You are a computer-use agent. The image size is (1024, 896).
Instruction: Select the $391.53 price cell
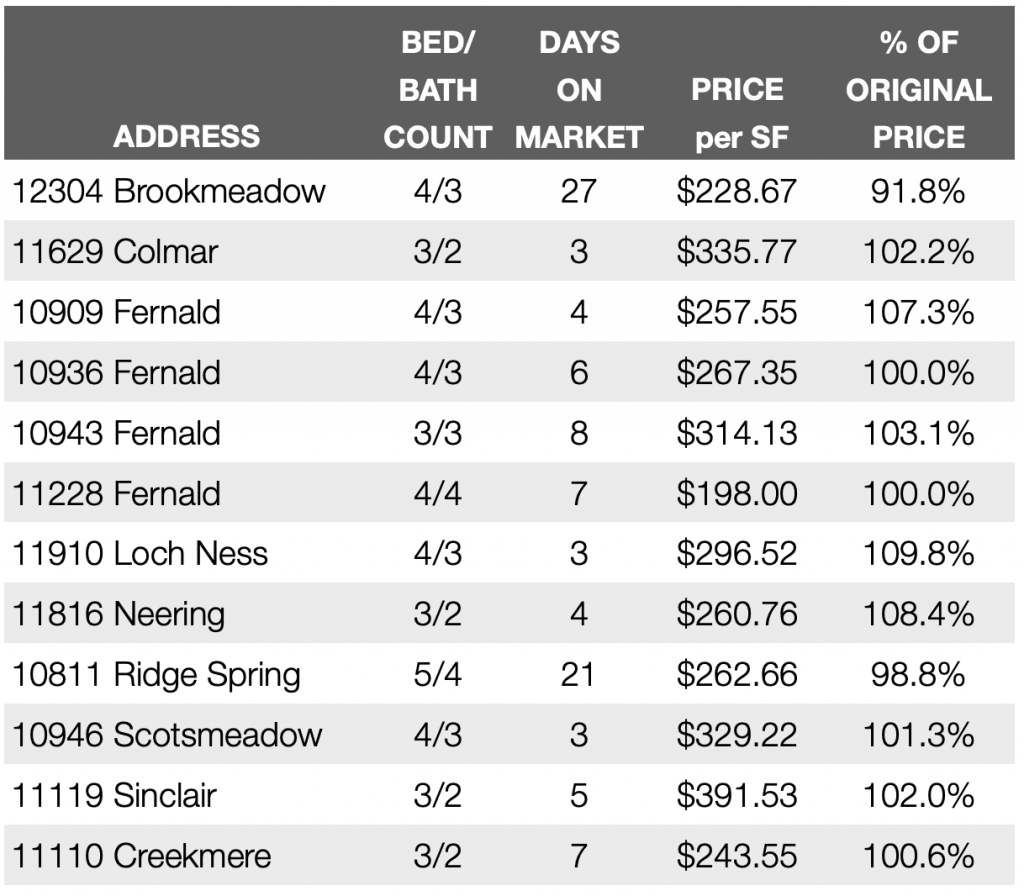coord(737,796)
